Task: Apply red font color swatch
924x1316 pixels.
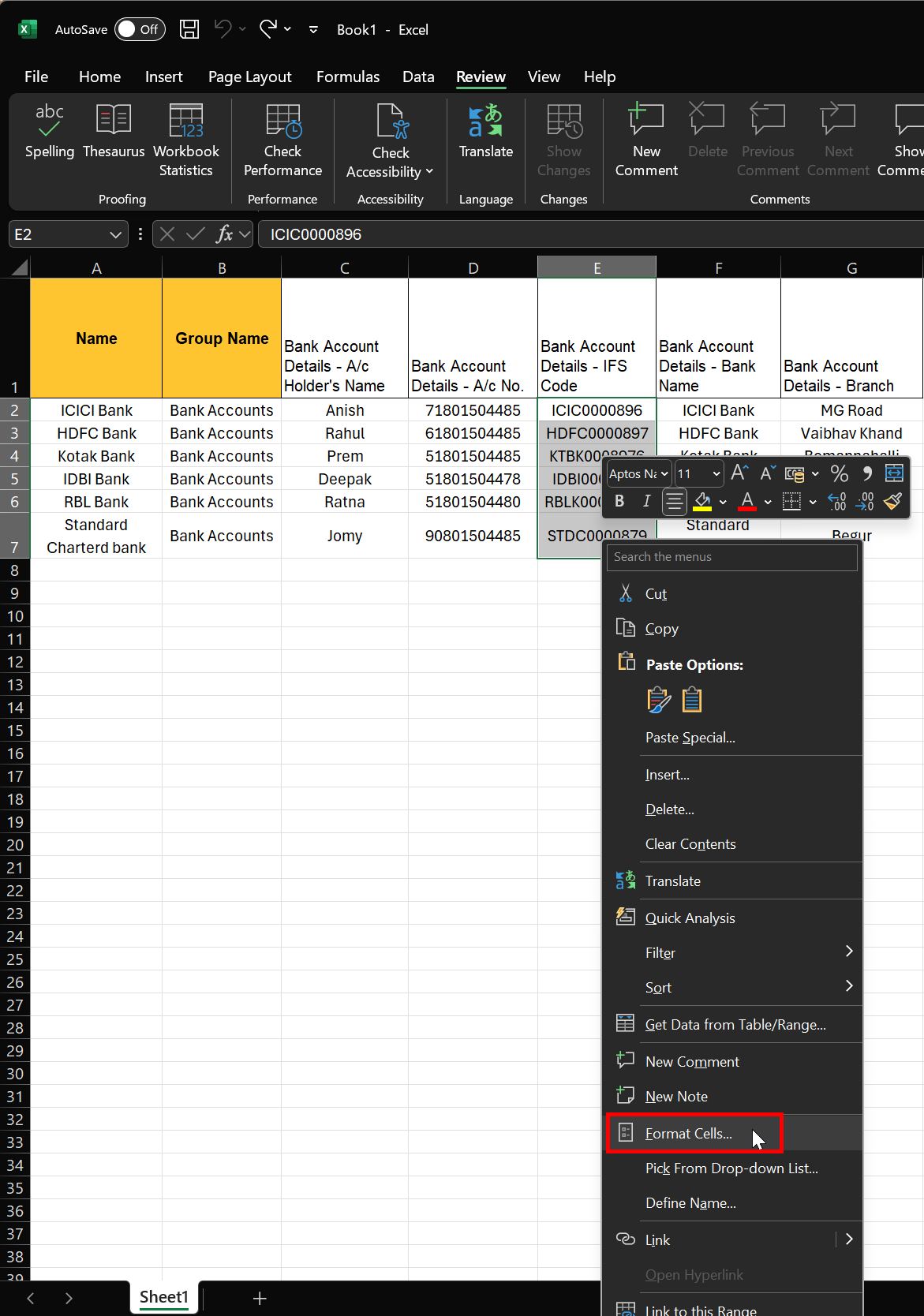Action: [747, 501]
